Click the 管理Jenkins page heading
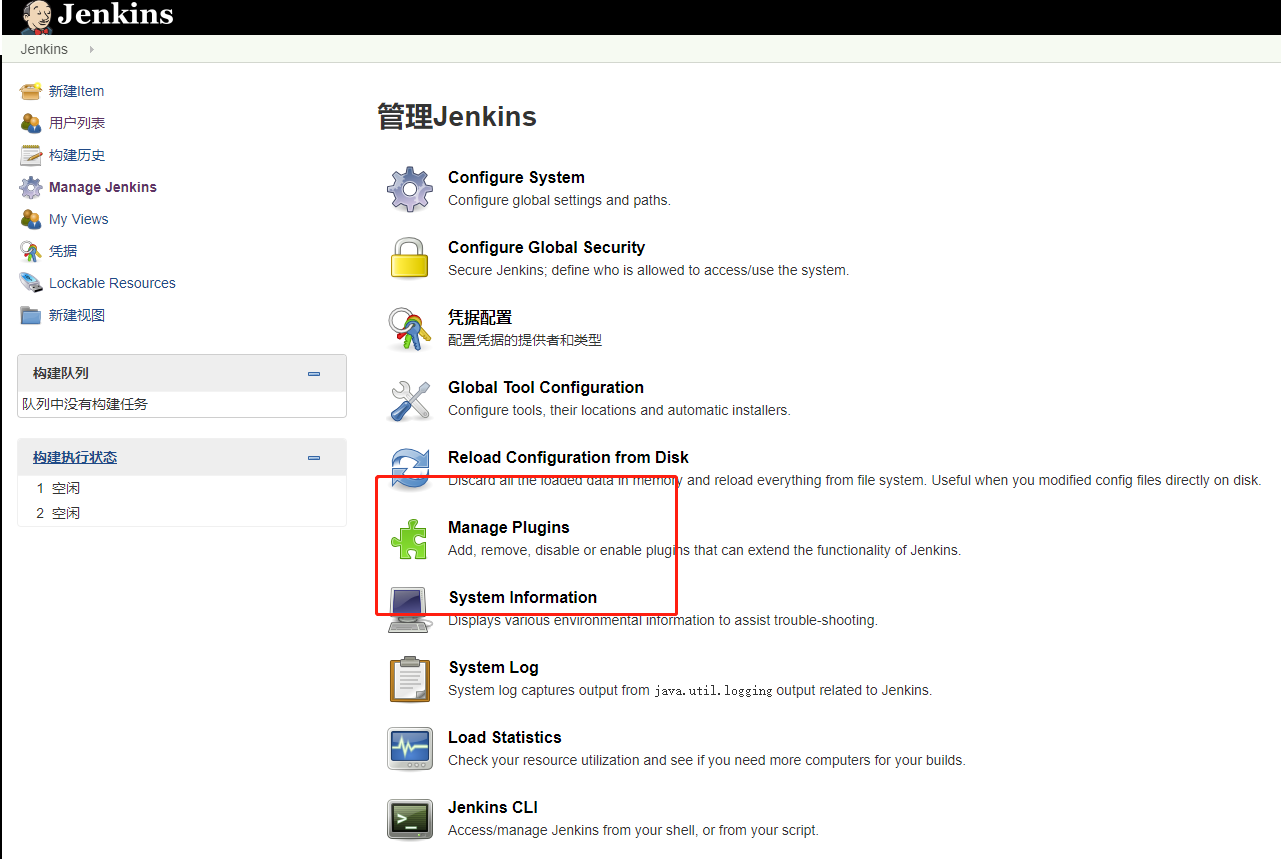The width and height of the screenshot is (1281, 859). point(457,116)
